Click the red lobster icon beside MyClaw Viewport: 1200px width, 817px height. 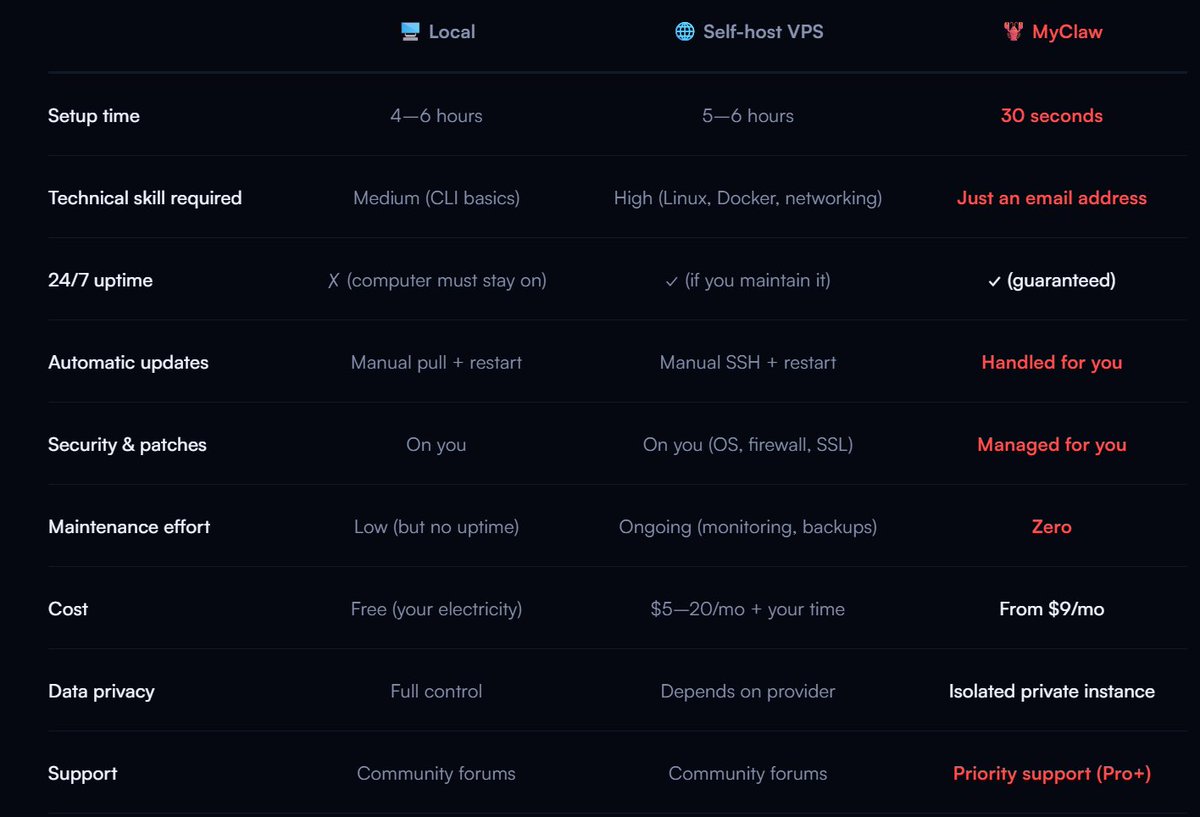click(1013, 32)
